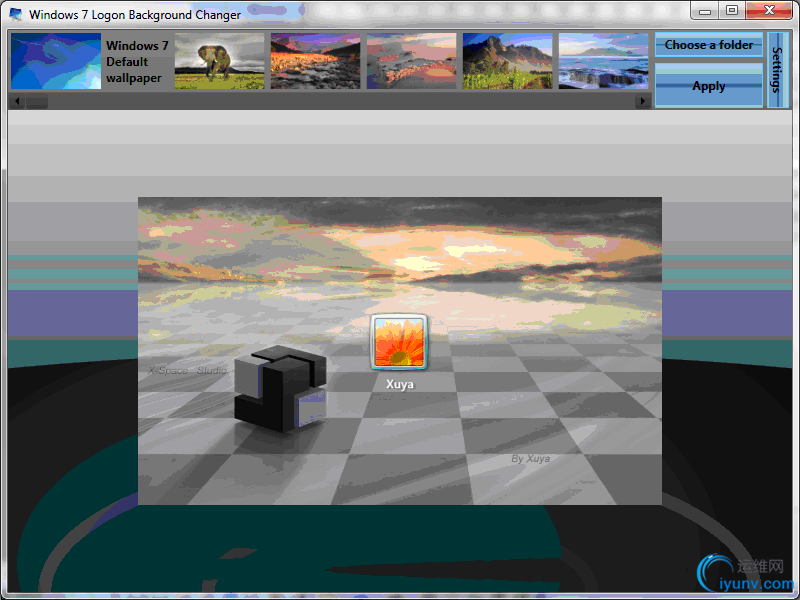The height and width of the screenshot is (600, 800).
Task: Click the app icon in the title bar
Action: [x=16, y=14]
